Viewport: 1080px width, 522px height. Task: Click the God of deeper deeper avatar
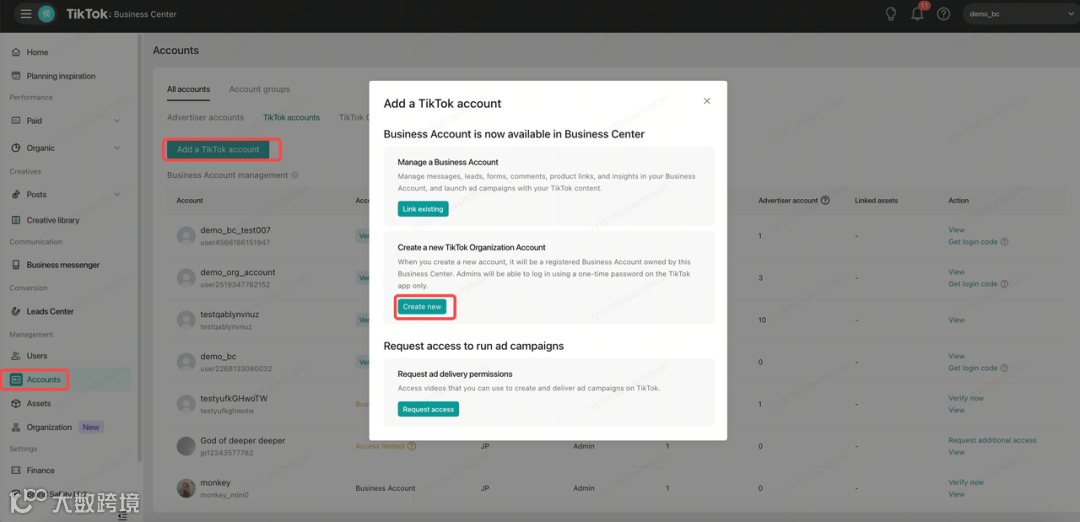186,446
